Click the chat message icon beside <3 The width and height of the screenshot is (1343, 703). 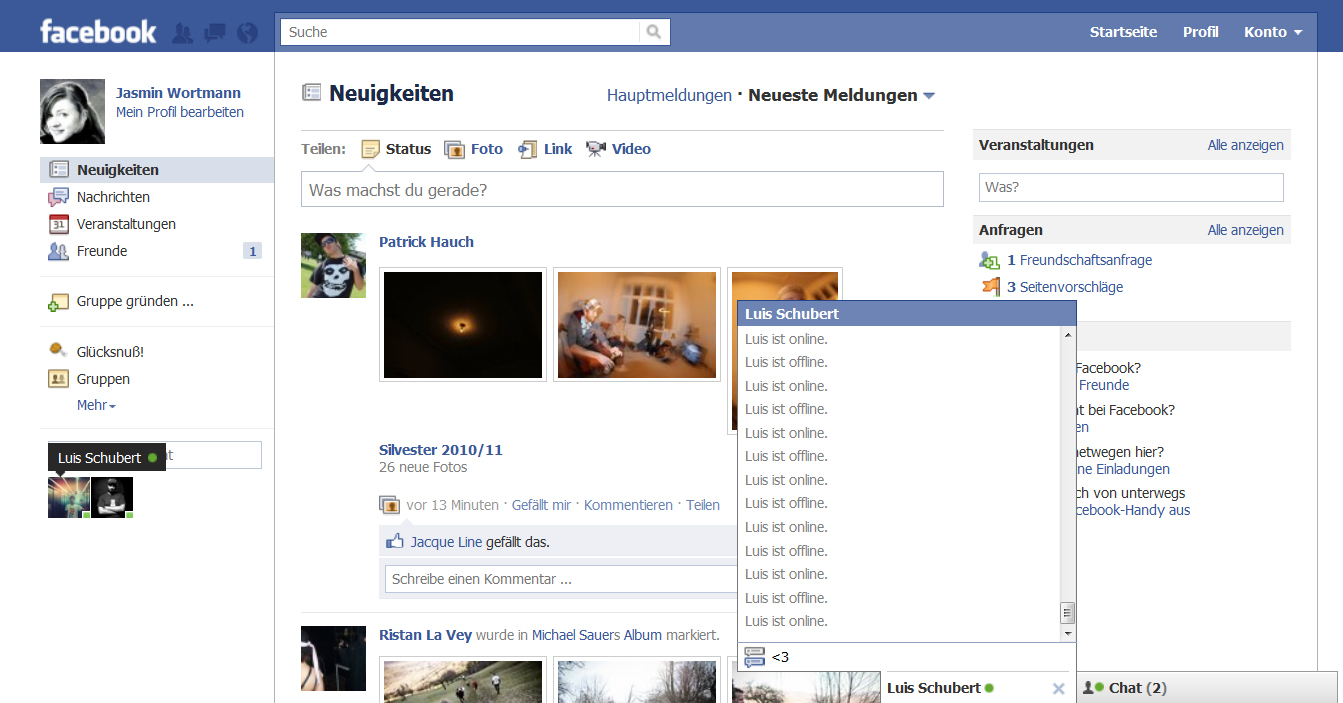click(755, 657)
